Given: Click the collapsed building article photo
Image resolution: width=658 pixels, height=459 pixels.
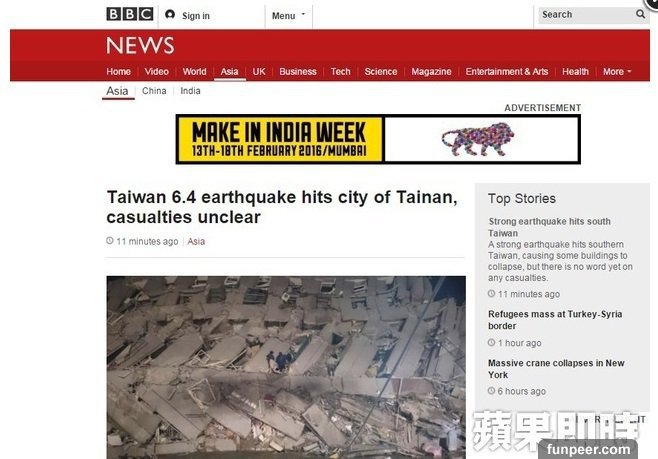Looking at the screenshot, I should pyautogui.click(x=286, y=367).
